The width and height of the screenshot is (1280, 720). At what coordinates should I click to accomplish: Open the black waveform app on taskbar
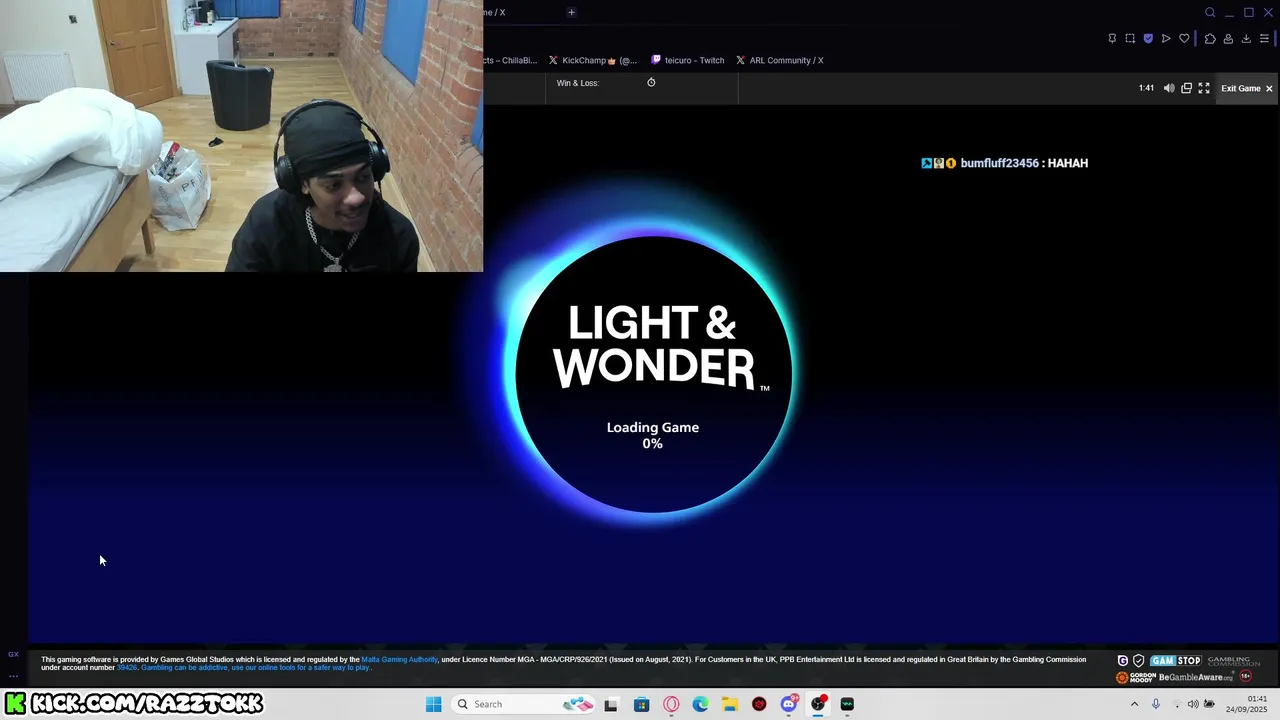[x=847, y=704]
